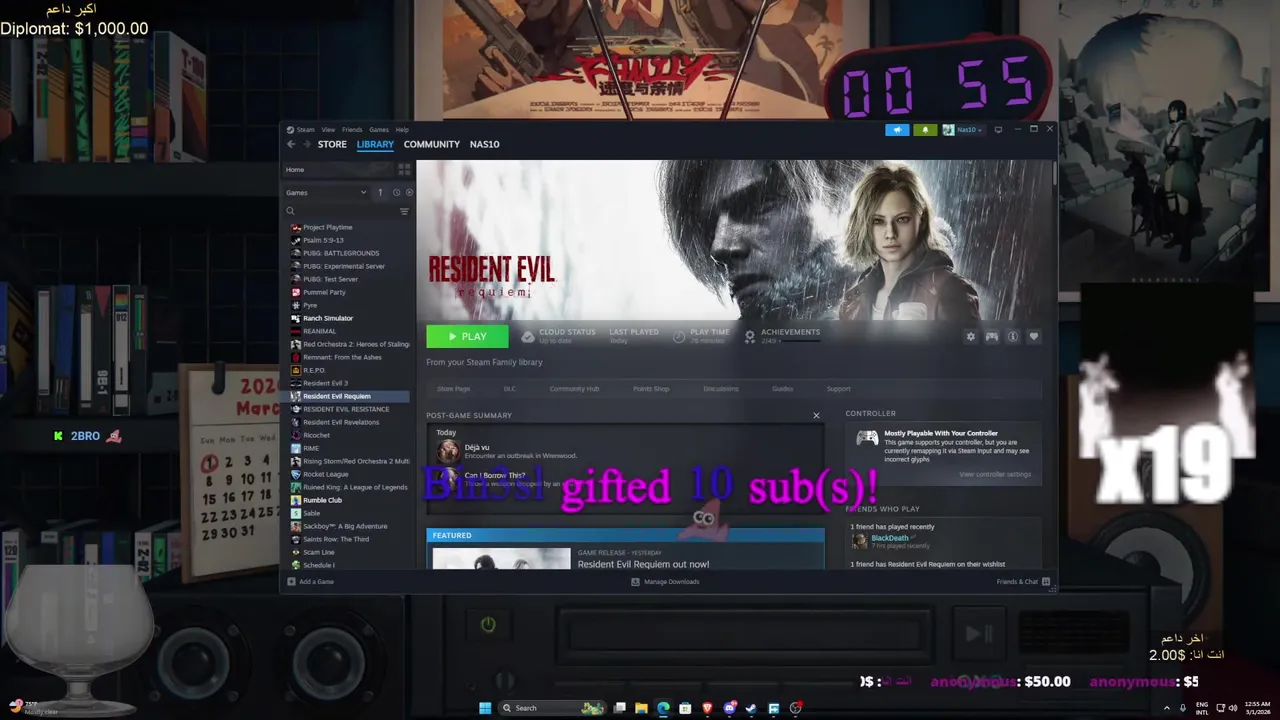Click the green PLAY button

pyautogui.click(x=467, y=337)
